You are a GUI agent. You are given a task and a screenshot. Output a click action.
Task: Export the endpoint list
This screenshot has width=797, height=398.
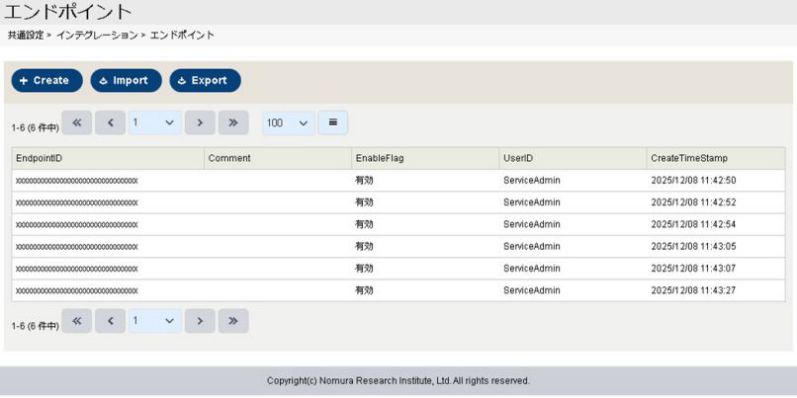pos(205,81)
